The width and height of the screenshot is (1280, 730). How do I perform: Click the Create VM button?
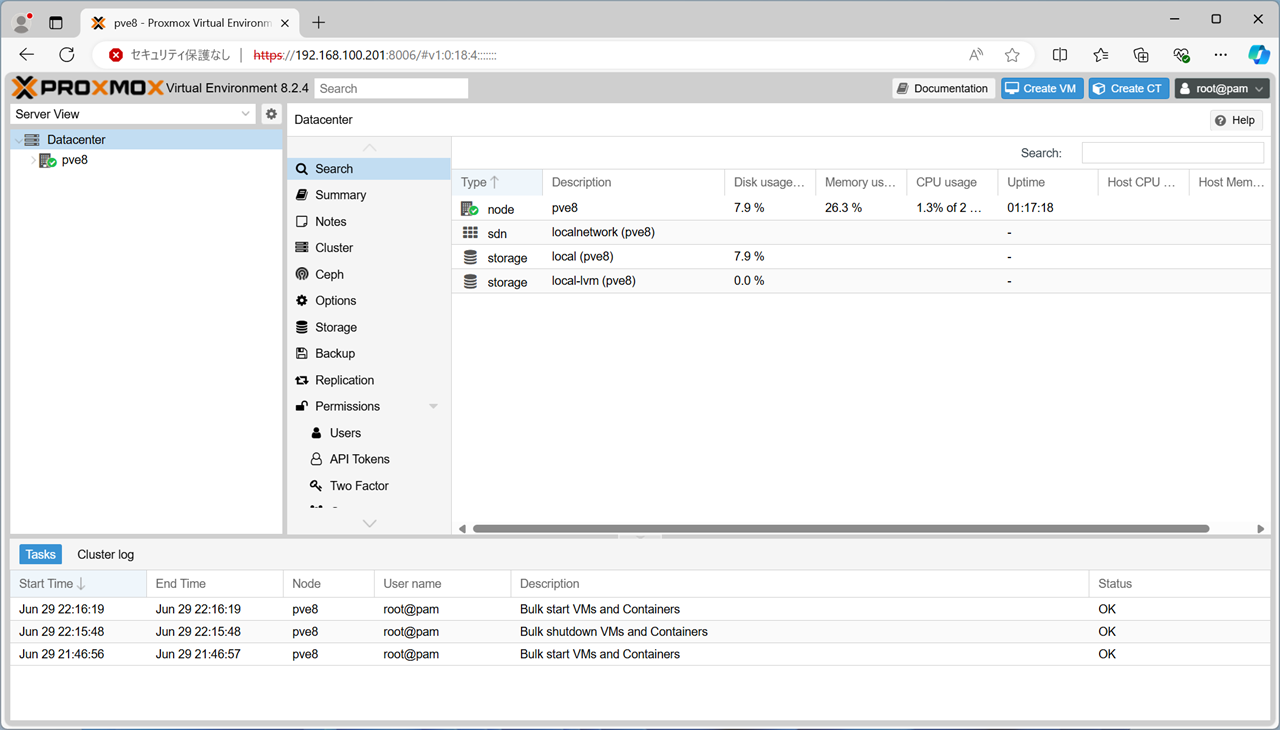tap(1041, 89)
